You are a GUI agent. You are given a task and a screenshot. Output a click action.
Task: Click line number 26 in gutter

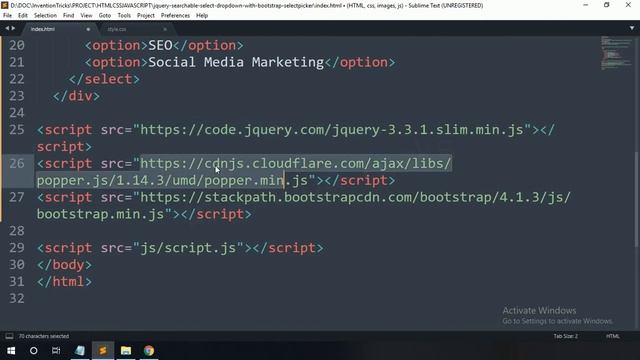[x=17, y=164]
